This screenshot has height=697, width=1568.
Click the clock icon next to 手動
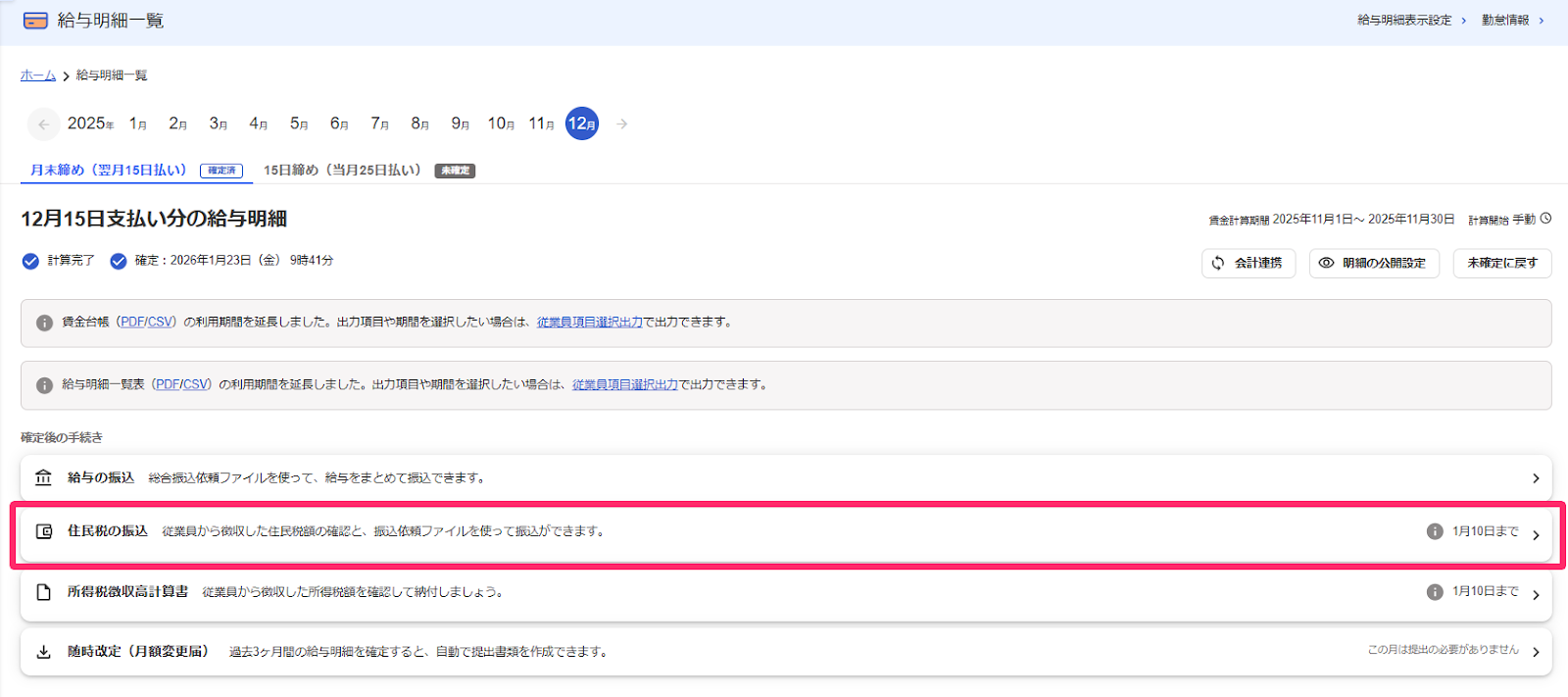coord(1545,219)
